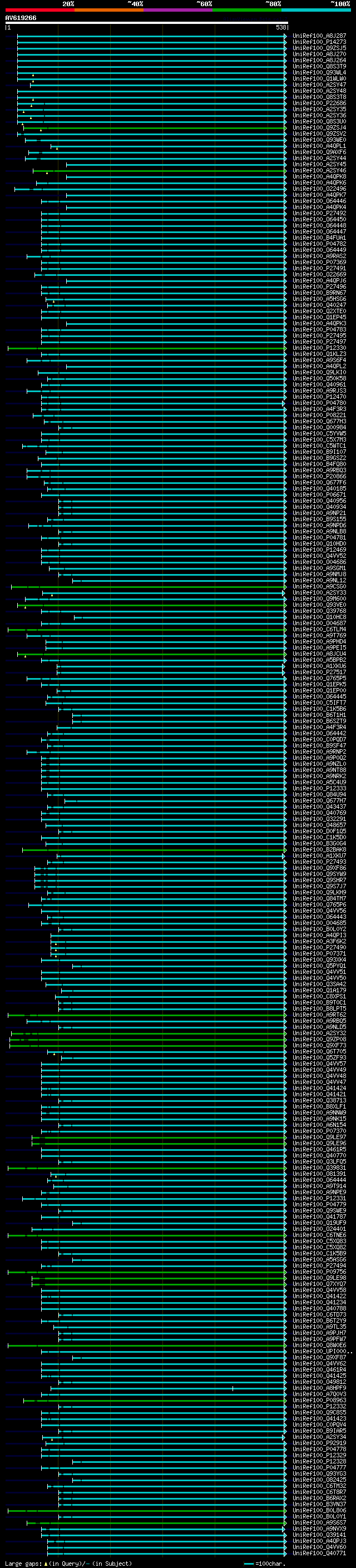356x1568 pixels.
Task: Select the UniRef100_Q40769 label
Action: point(319,813)
